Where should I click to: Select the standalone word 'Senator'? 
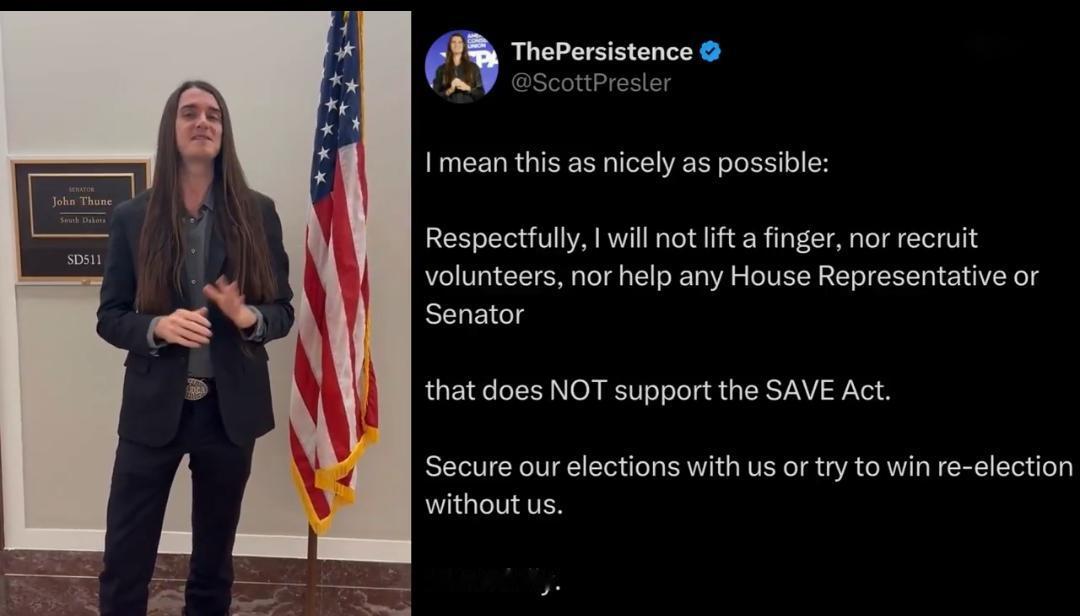[475, 314]
